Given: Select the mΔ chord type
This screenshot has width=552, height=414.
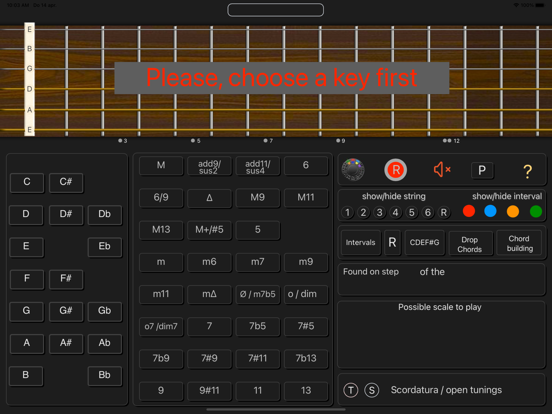Looking at the screenshot, I should pyautogui.click(x=209, y=294).
